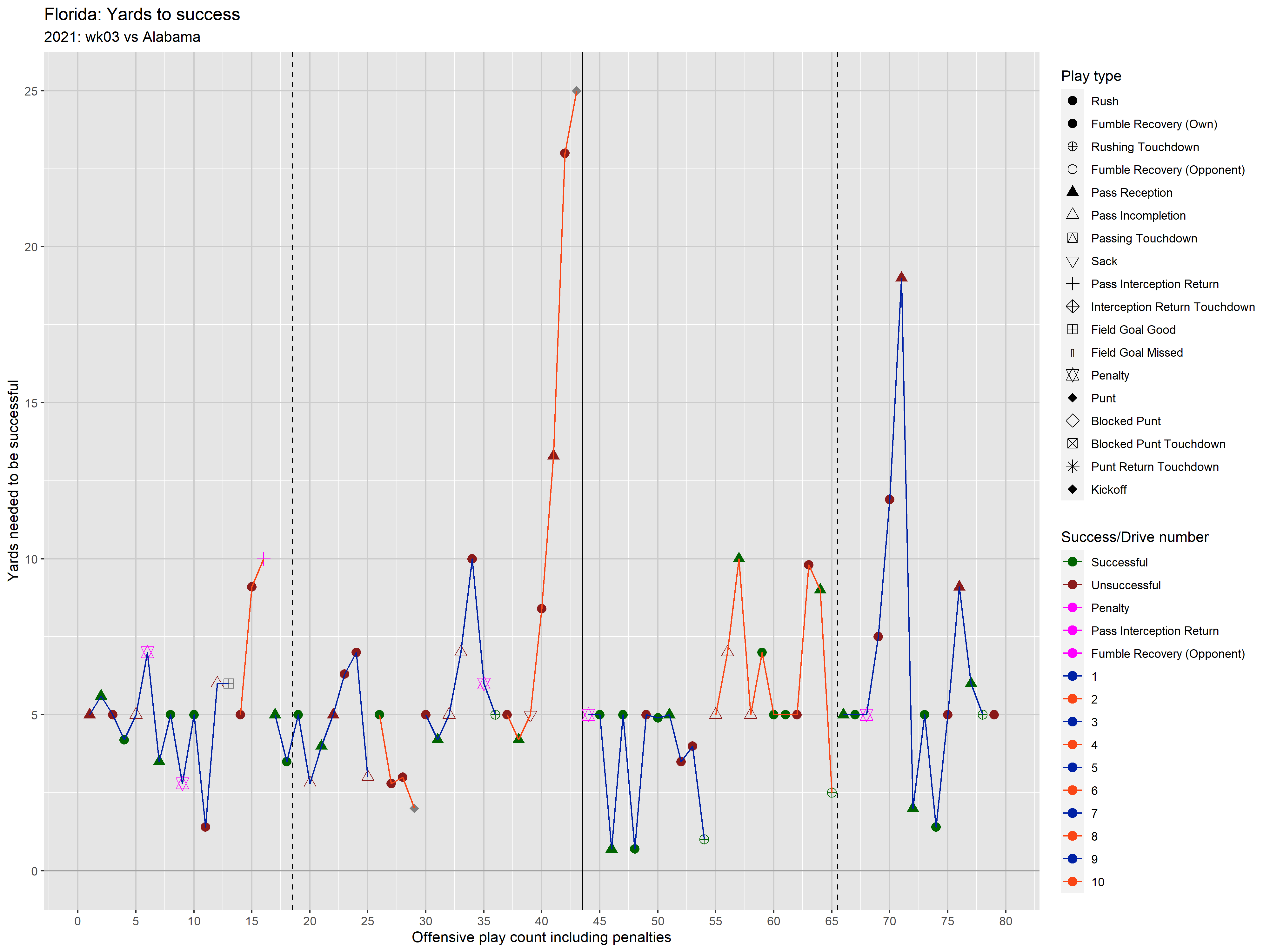Click the y-axis tick label 25
This screenshot has height=952, width=1270.
pyautogui.click(x=30, y=91)
